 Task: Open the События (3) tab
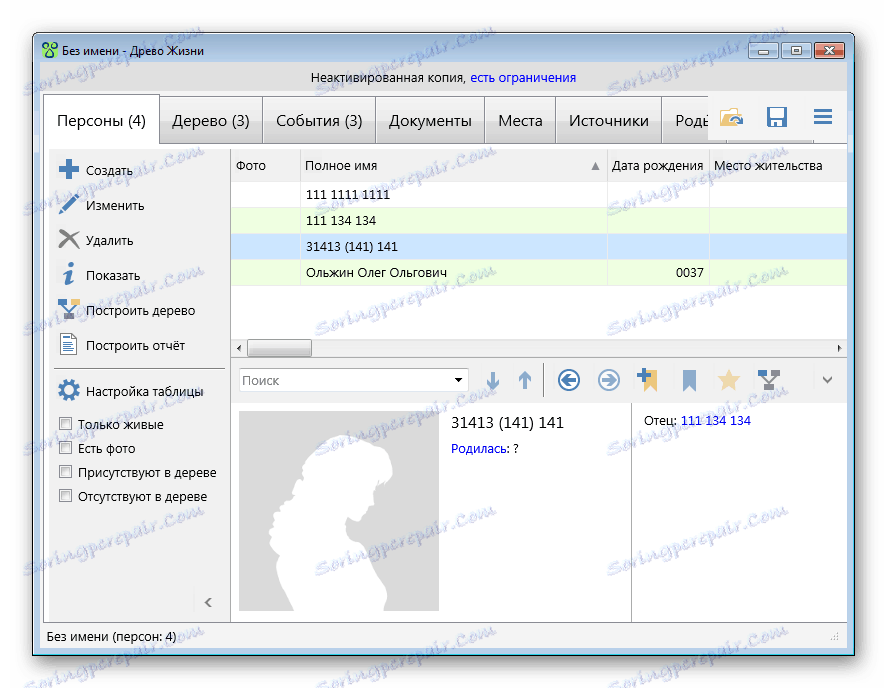coord(318,121)
